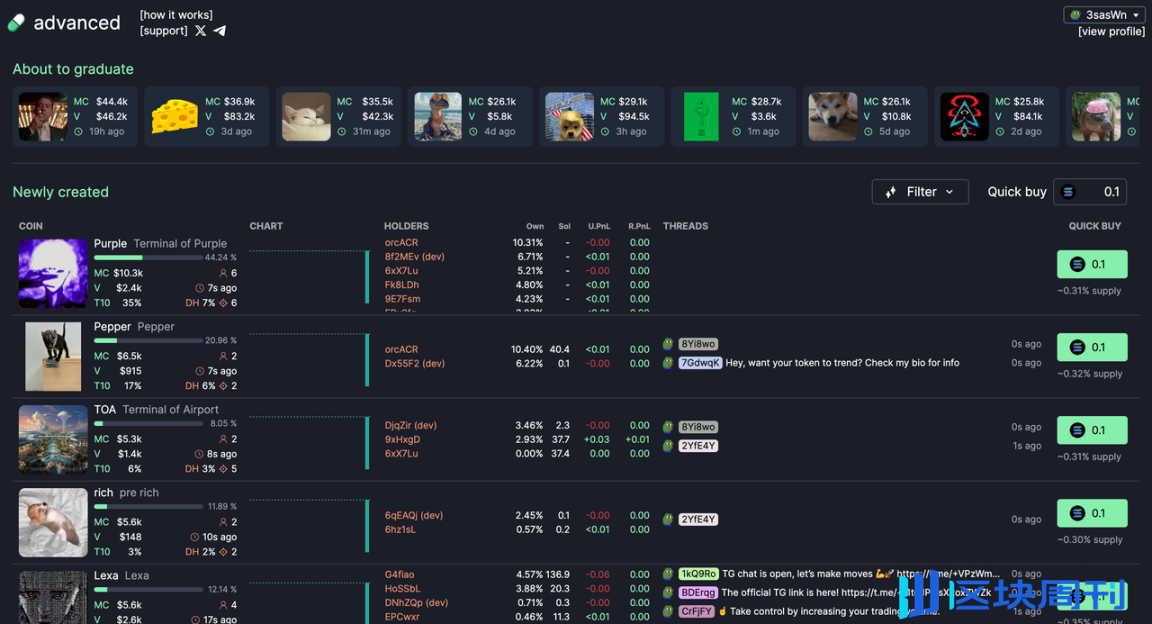Open the [support] link
This screenshot has height=624, width=1152.
click(164, 31)
